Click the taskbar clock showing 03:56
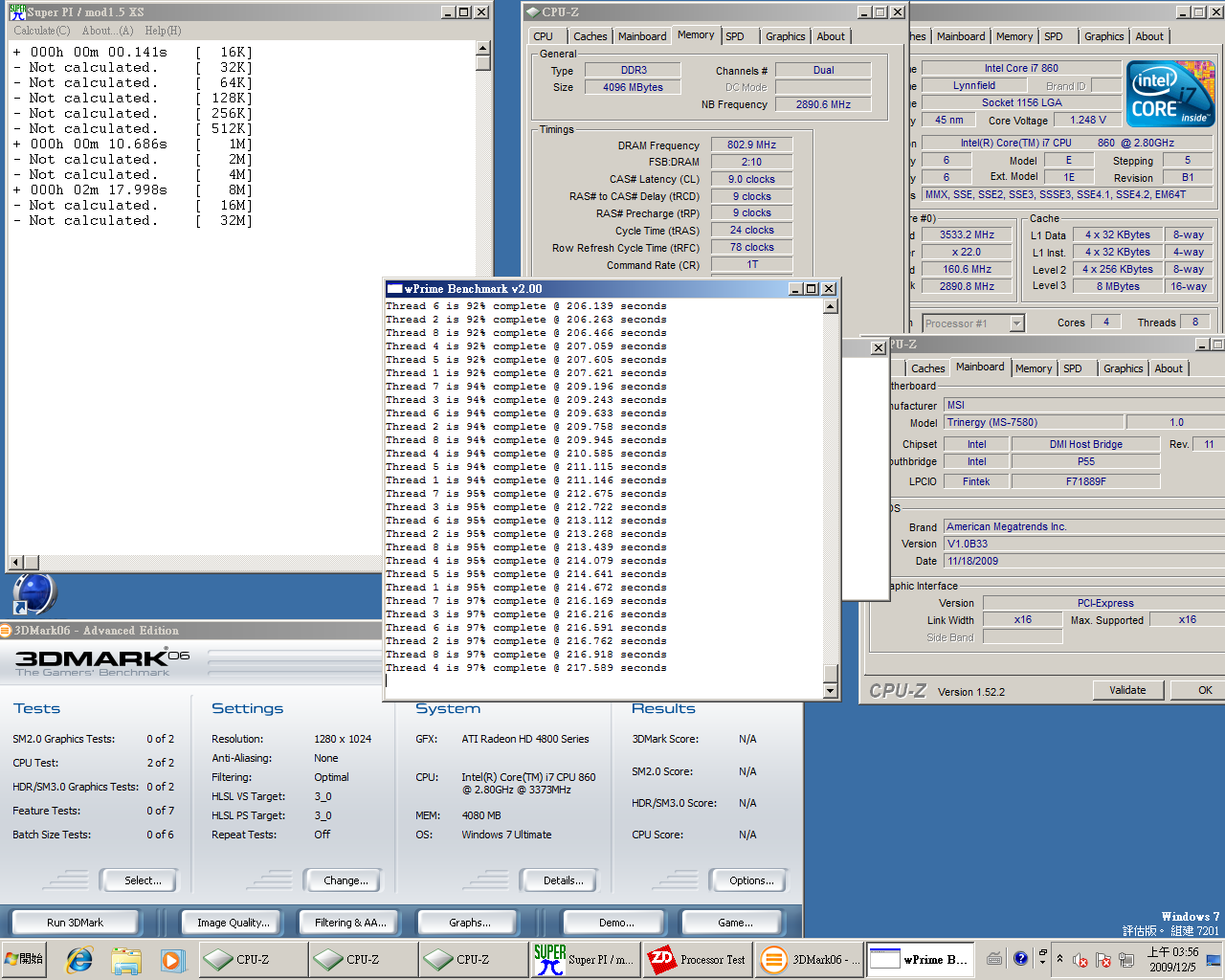The height and width of the screenshot is (980, 1225). [1172, 959]
